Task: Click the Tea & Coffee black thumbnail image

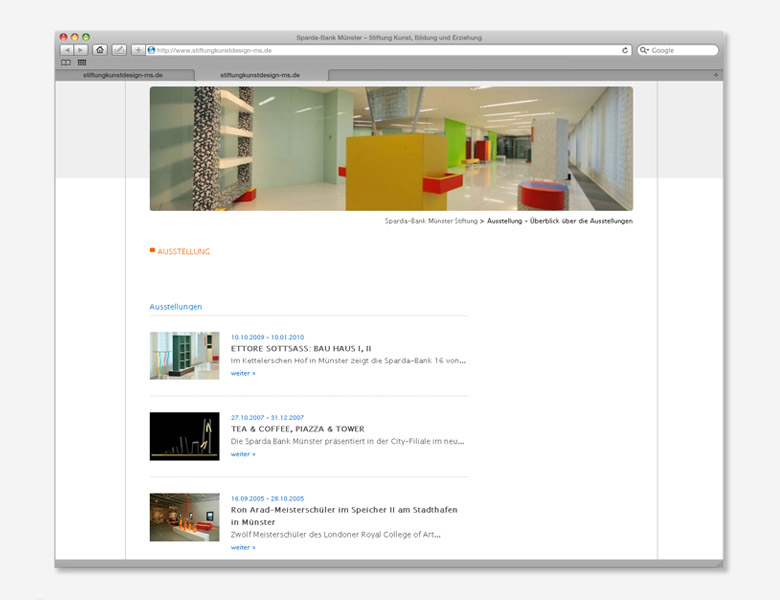Action: pos(184,436)
